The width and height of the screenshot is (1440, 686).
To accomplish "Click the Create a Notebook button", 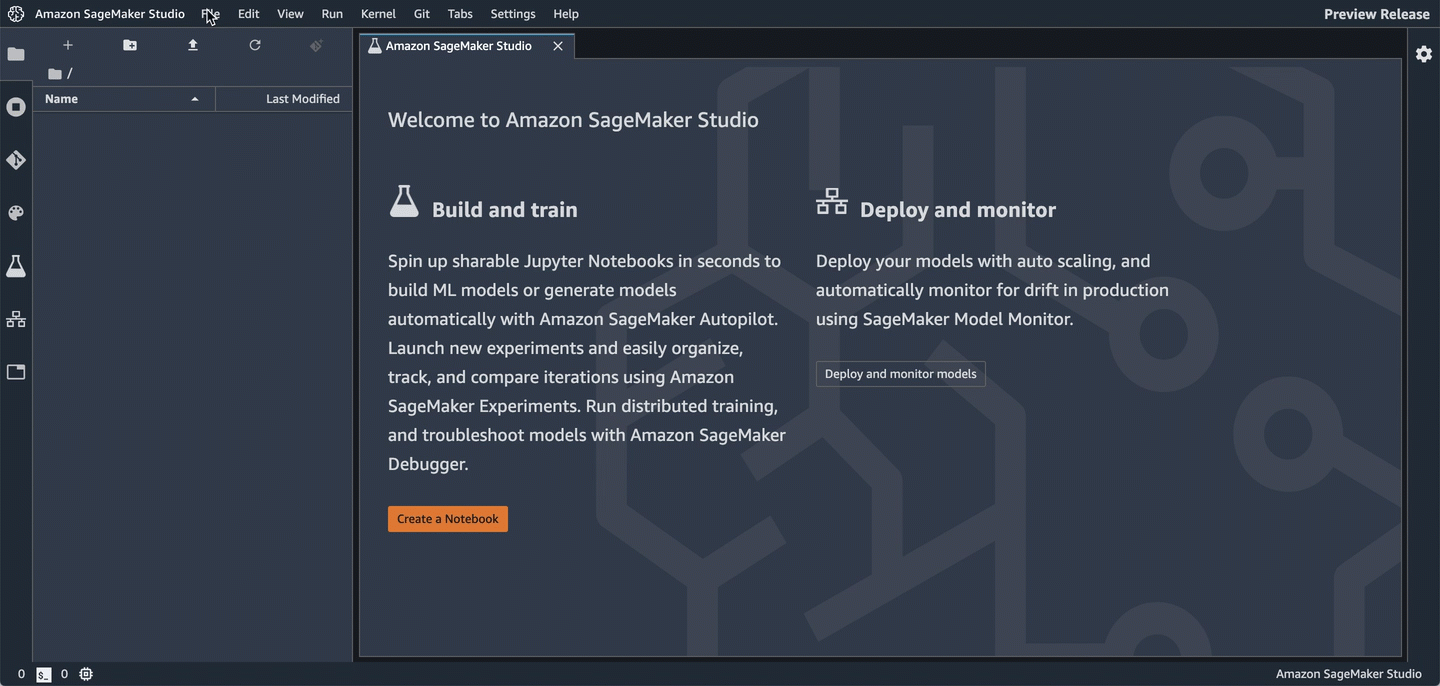I will click(x=448, y=519).
